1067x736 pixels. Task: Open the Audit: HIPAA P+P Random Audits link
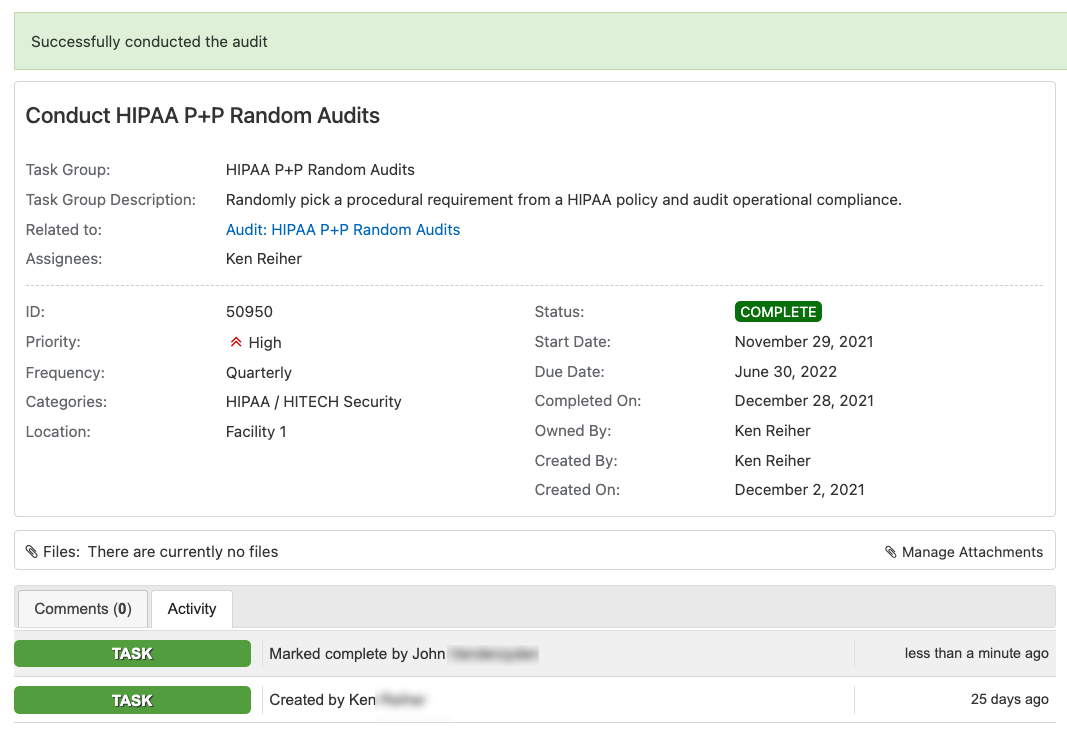[x=343, y=230]
